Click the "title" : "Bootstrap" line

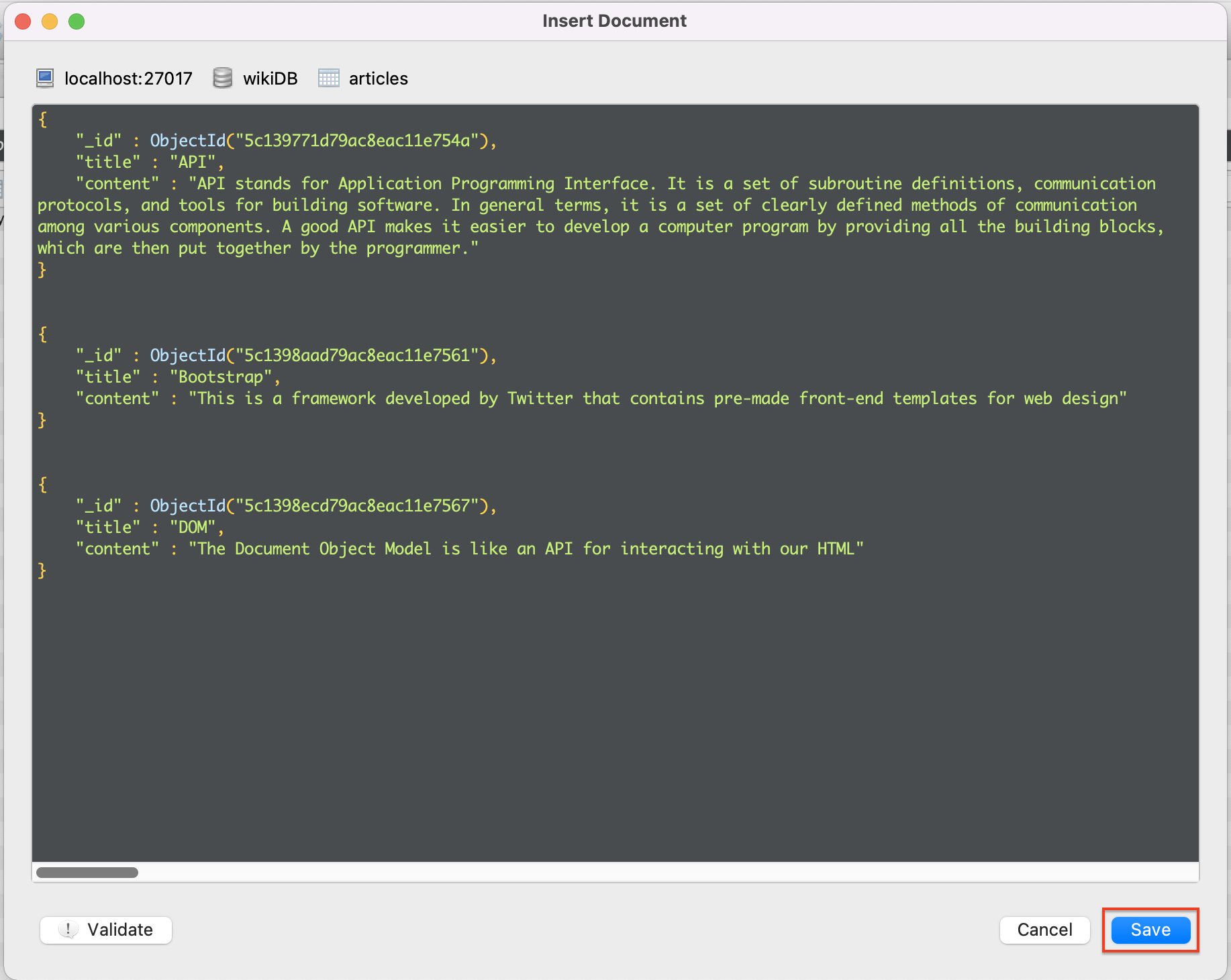pos(178,377)
